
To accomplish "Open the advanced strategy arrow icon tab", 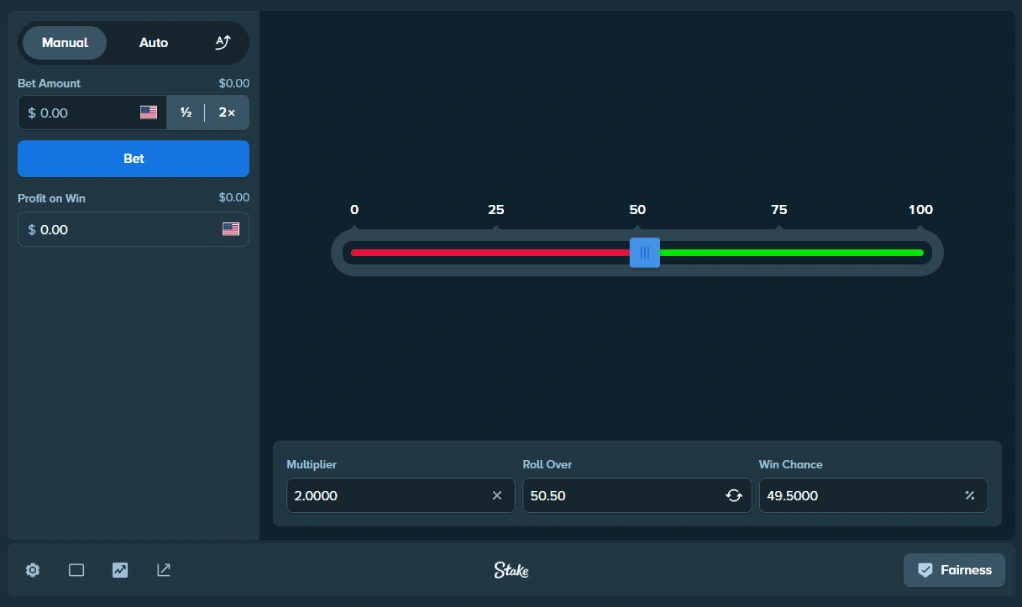I will point(223,43).
